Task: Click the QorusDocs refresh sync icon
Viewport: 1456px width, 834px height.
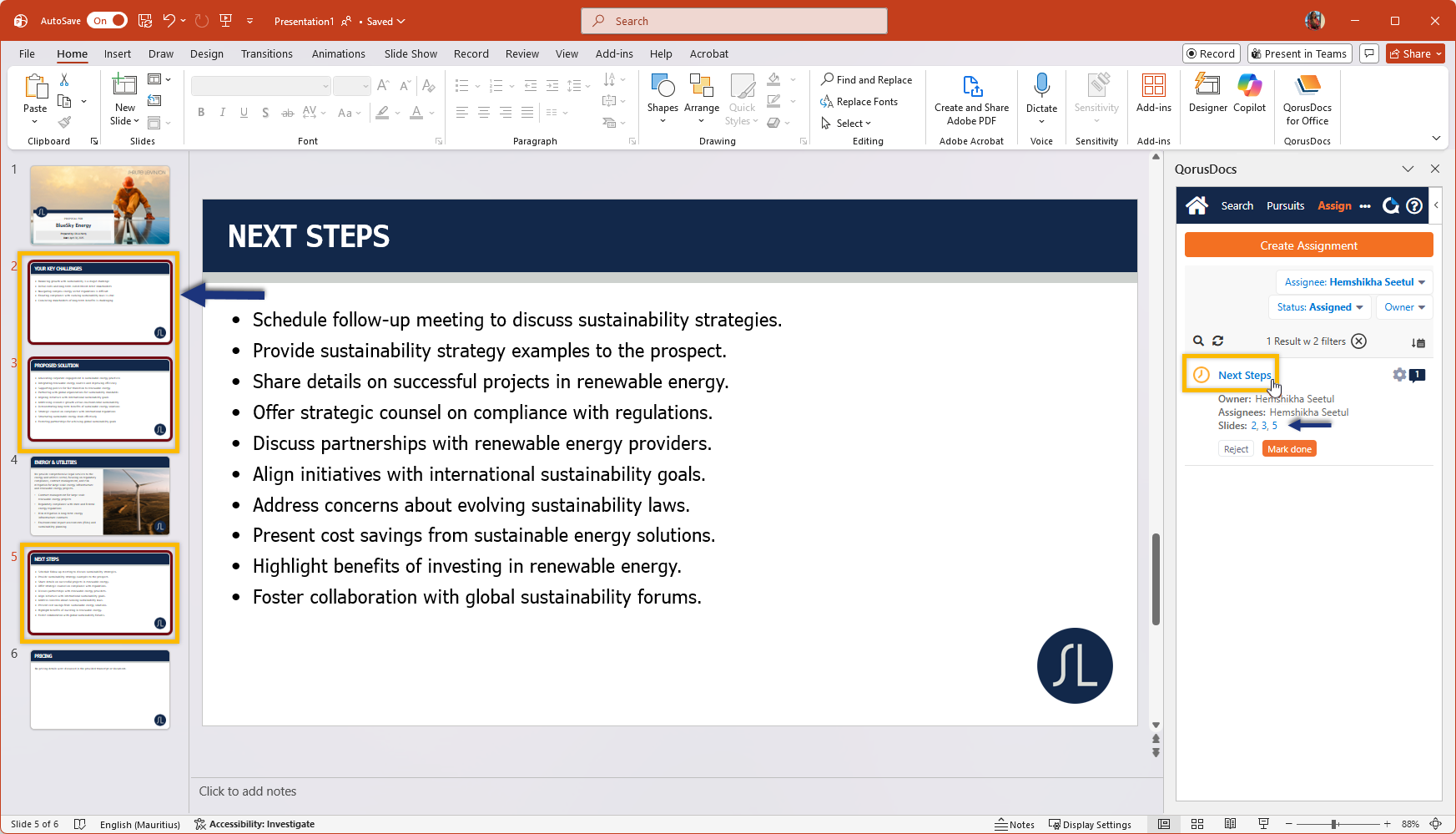Action: pos(1390,206)
